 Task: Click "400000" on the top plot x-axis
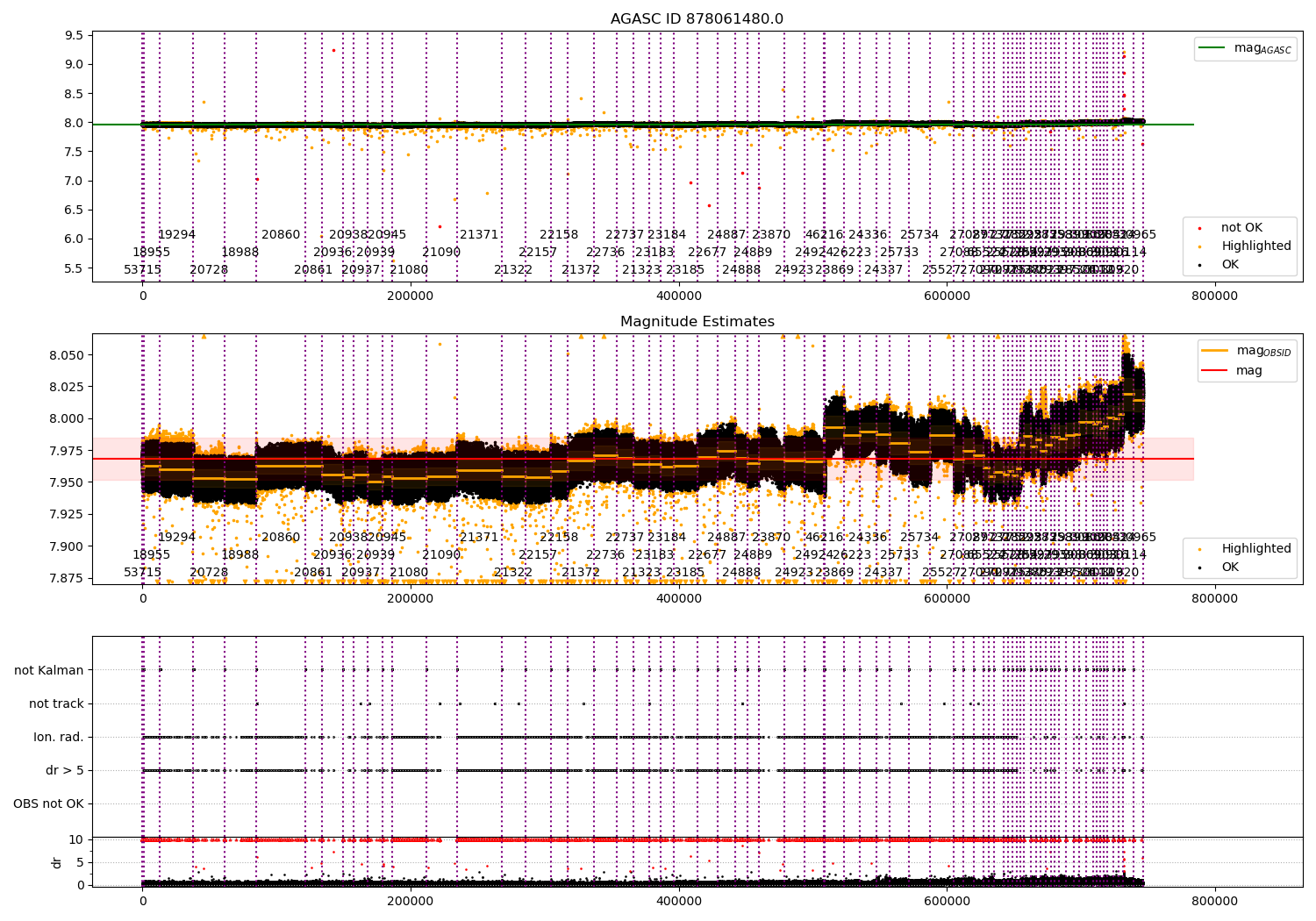(679, 296)
